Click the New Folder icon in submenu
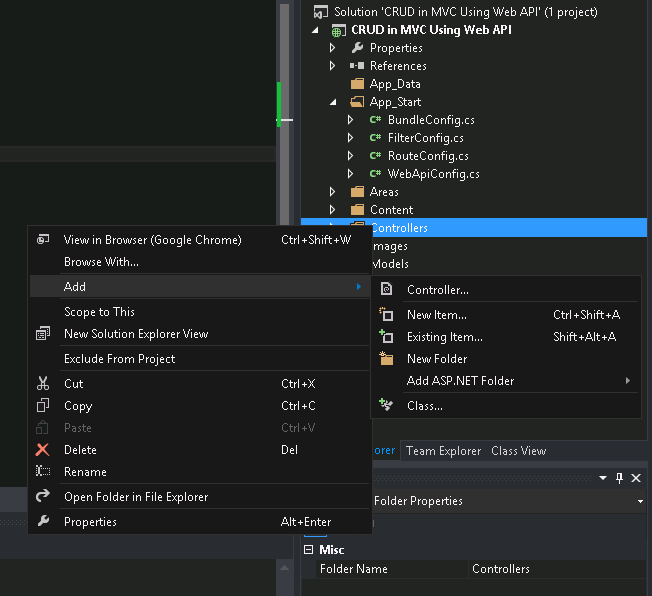Screen dimensions: 652x596 click(386, 358)
